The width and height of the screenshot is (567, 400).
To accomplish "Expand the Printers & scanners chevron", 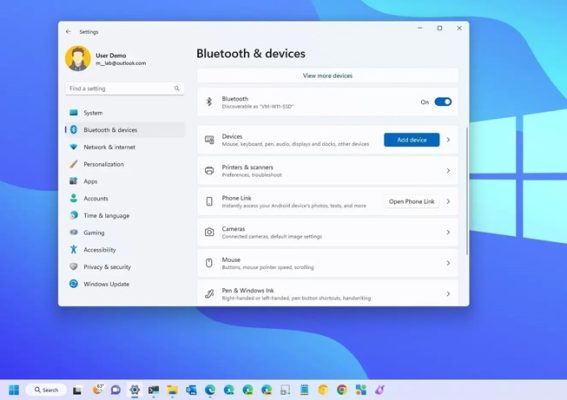I will point(448,171).
